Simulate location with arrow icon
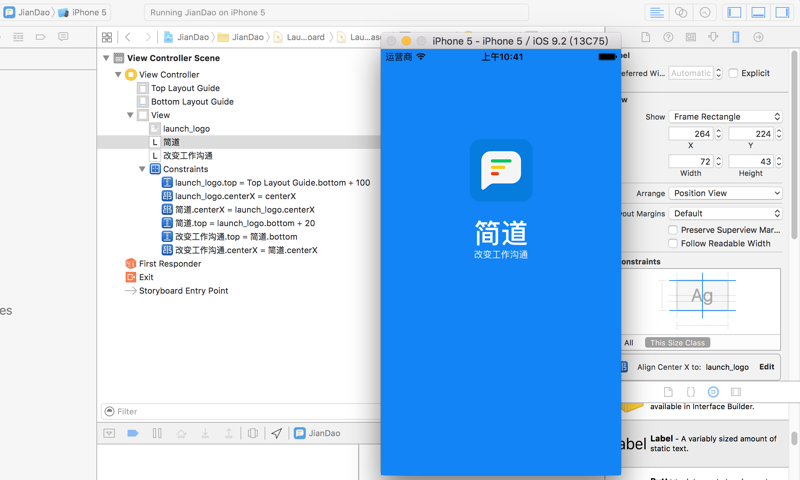 pos(277,433)
